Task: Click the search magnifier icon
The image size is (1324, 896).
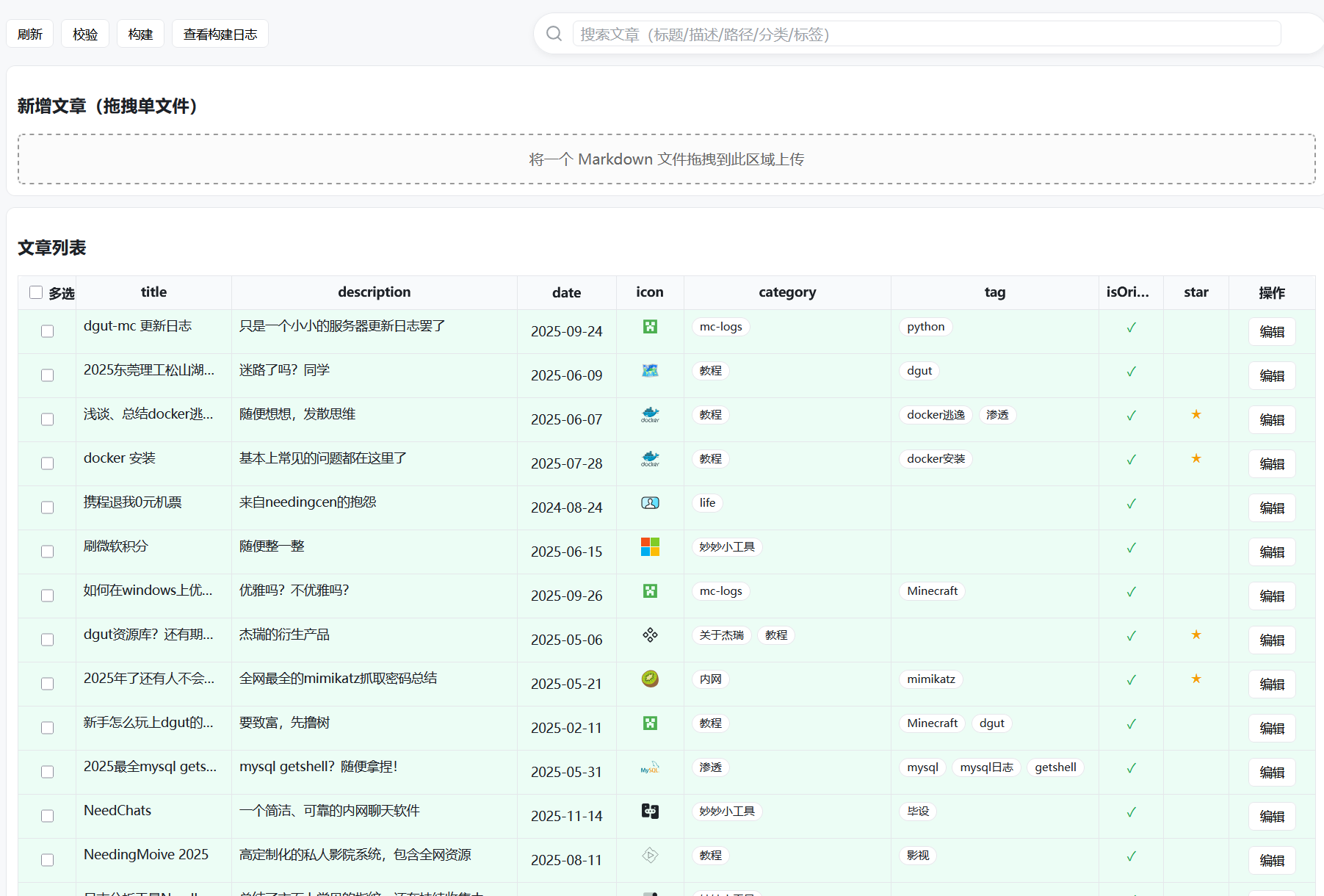Action: point(553,33)
